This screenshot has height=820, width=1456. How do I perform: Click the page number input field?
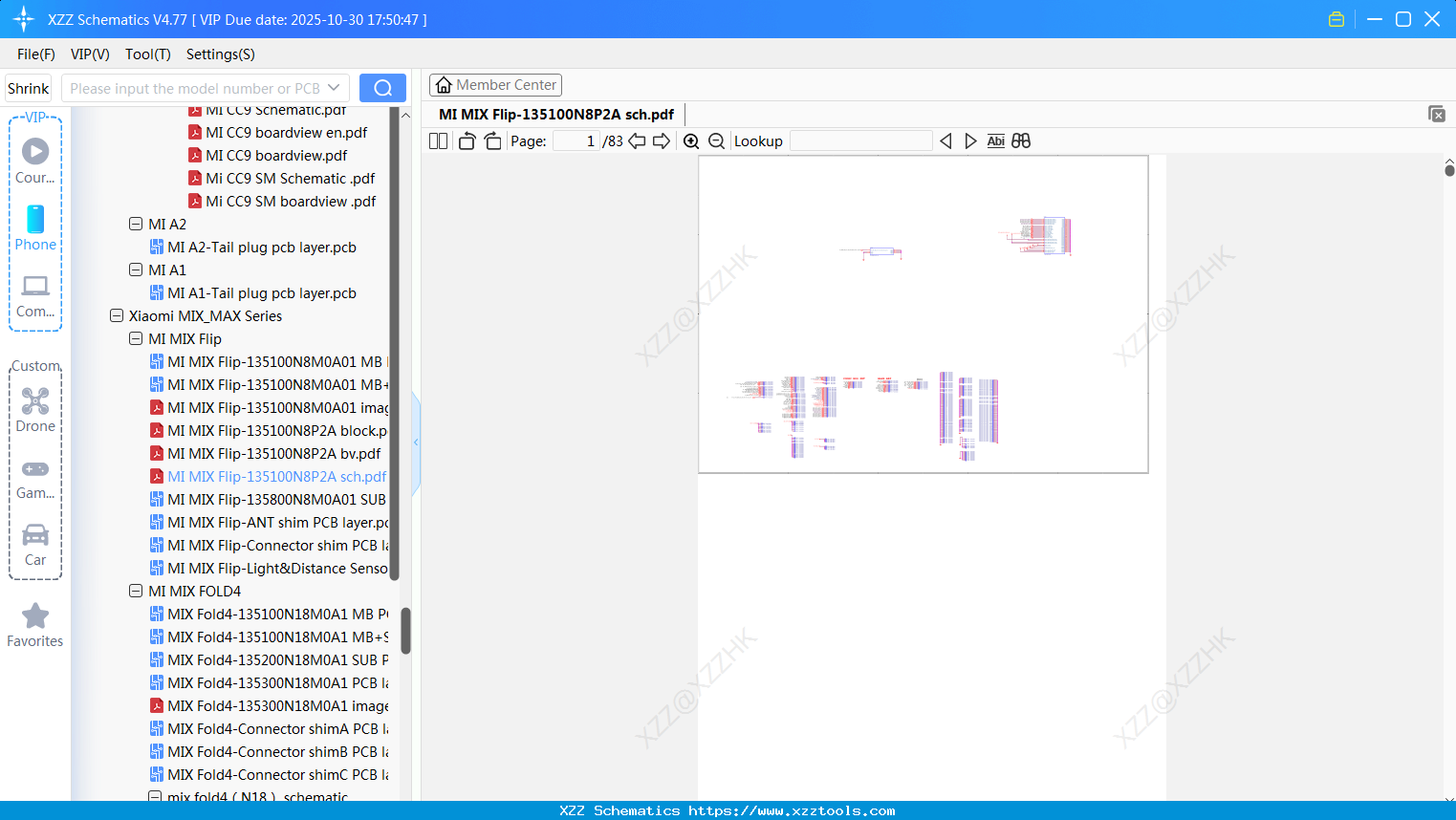[x=576, y=141]
